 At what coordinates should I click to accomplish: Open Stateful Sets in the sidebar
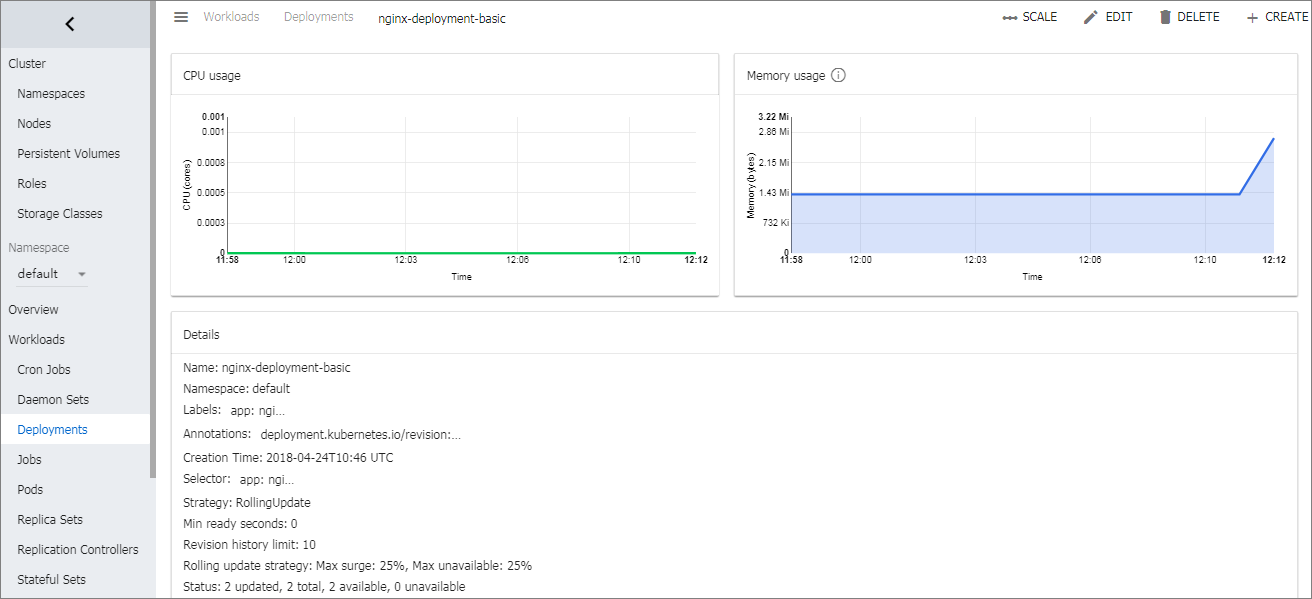51,580
